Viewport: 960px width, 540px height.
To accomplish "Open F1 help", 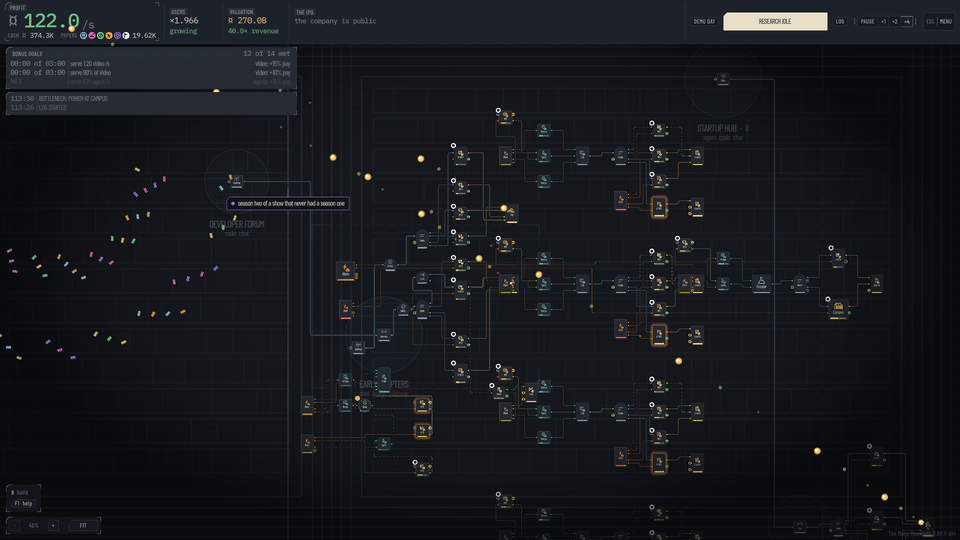I will (24, 504).
